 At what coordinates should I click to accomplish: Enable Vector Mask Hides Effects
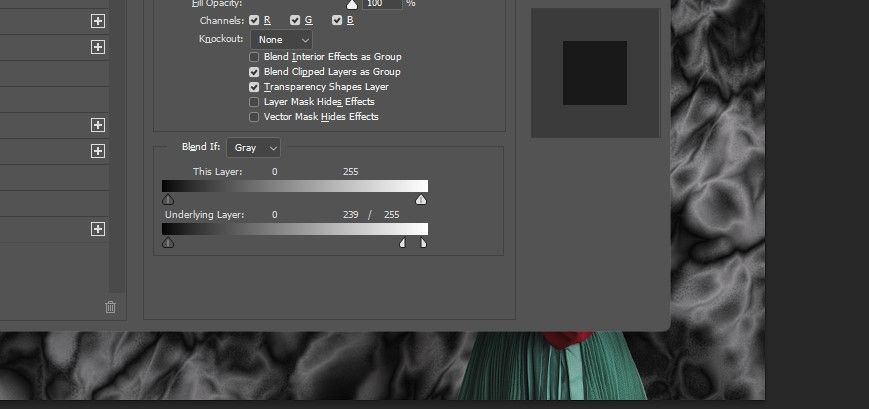(x=254, y=117)
